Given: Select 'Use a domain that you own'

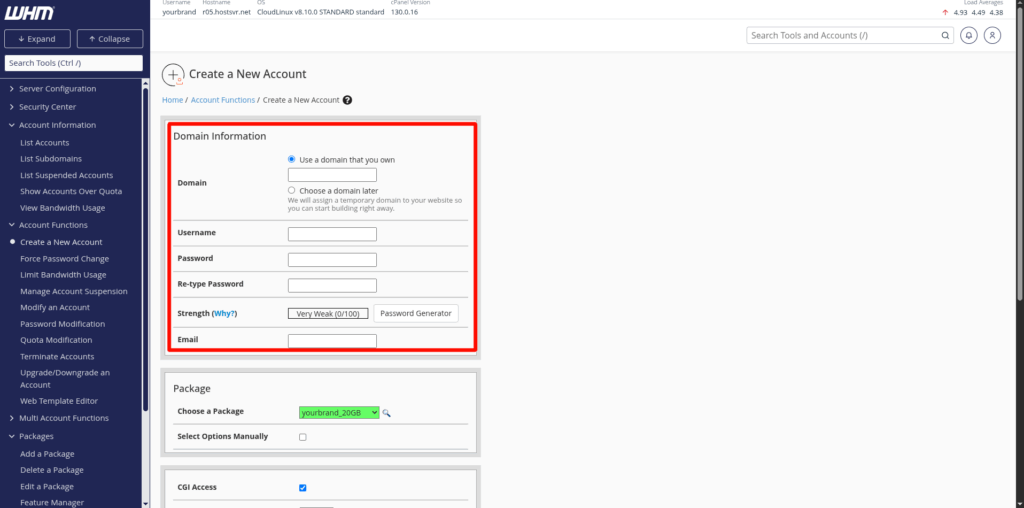Looking at the screenshot, I should [x=292, y=159].
